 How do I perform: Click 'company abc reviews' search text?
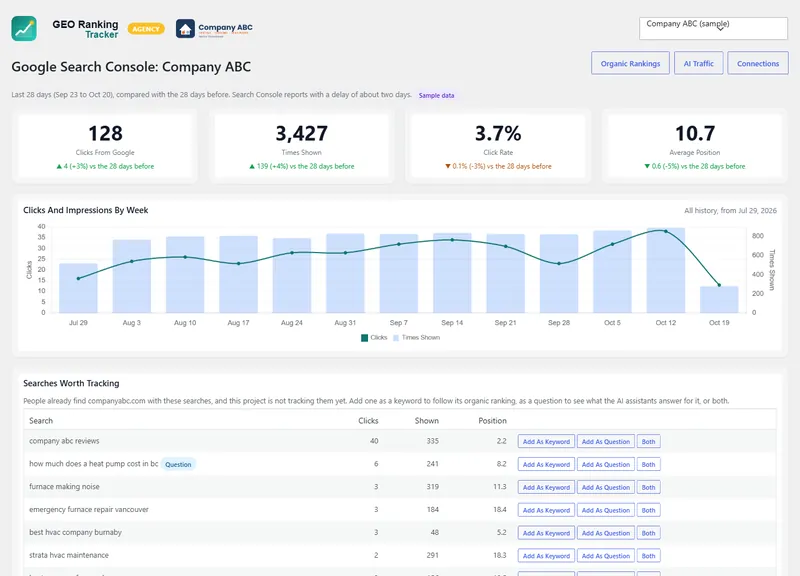click(x=64, y=441)
